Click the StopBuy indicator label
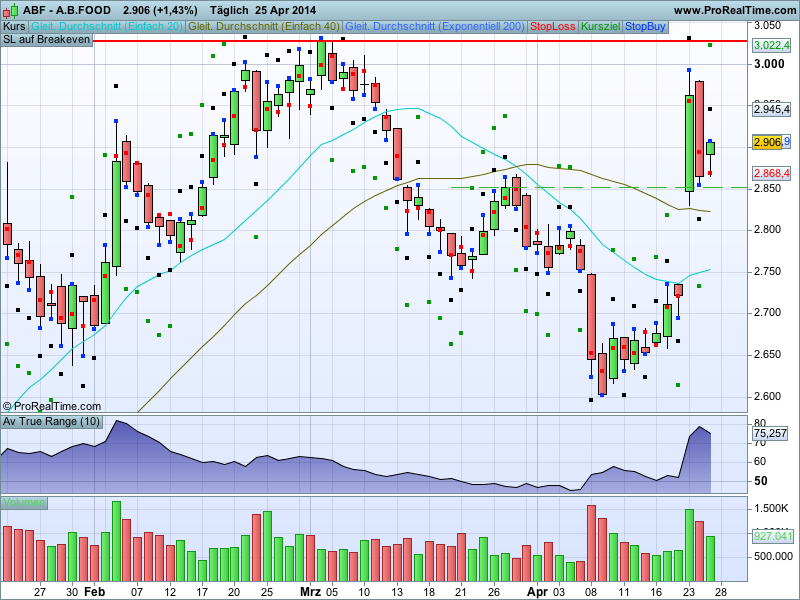Screen dimensions: 800x600 pos(645,27)
